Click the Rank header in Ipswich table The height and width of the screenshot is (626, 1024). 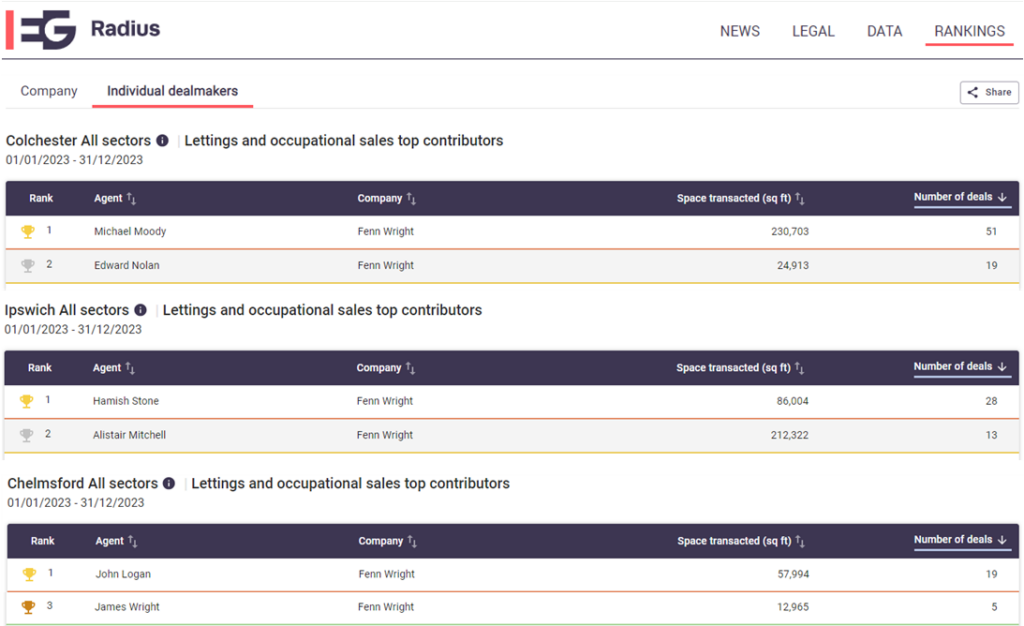40,368
